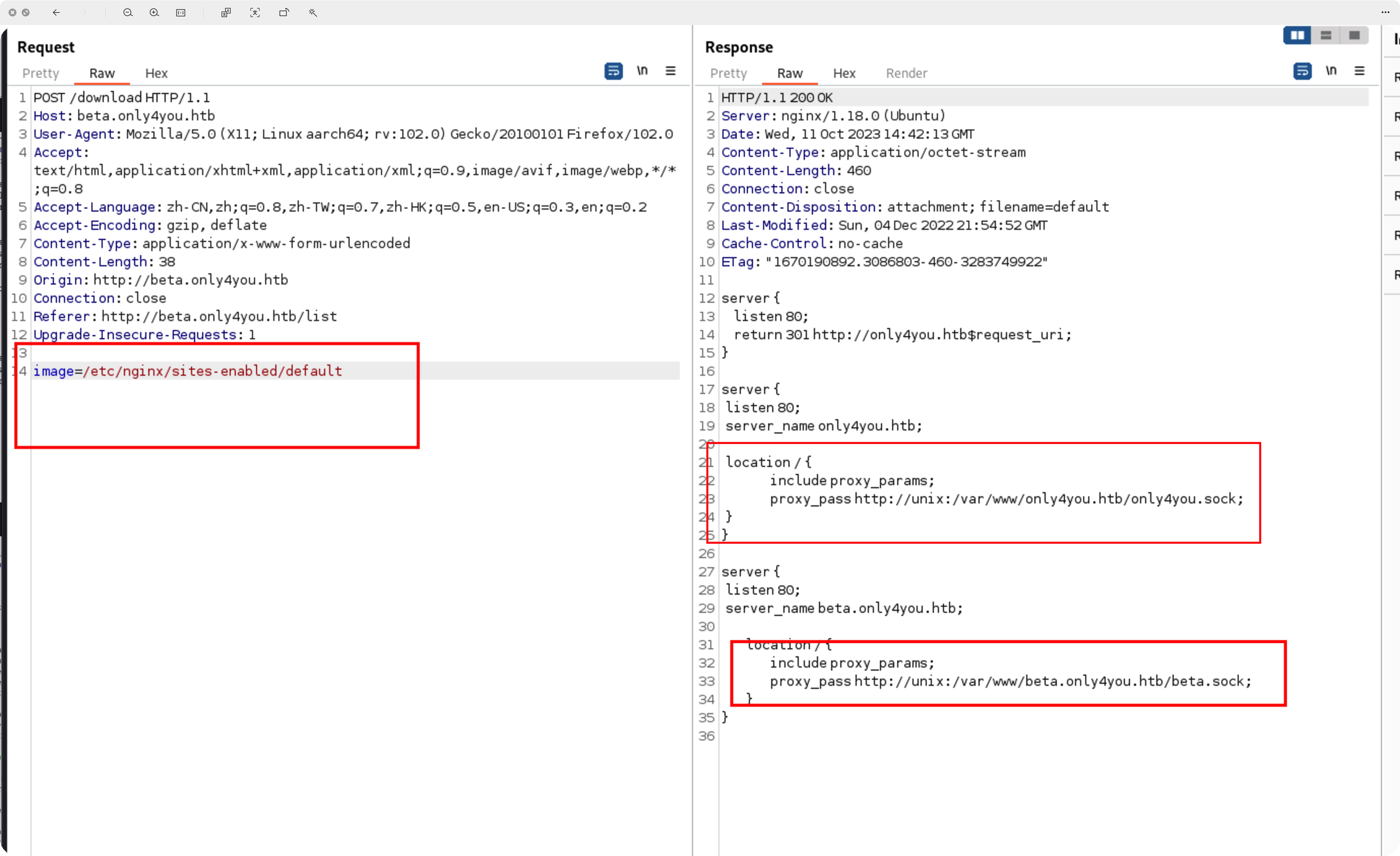Open Response panel hamburger options menu
The image size is (1400, 856).
[1359, 71]
